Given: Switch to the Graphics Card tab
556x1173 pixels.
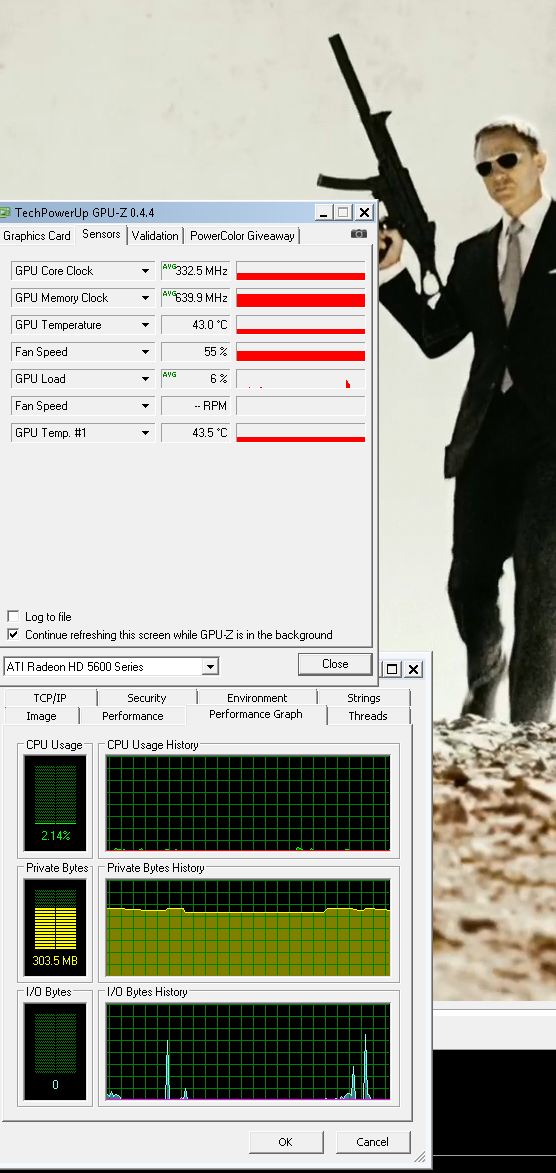Looking at the screenshot, I should [x=37, y=236].
